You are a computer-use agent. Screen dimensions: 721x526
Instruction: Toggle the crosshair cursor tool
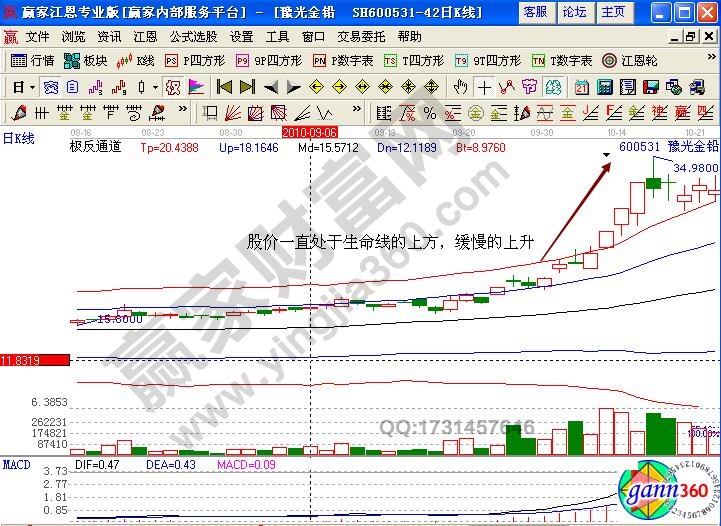click(x=483, y=86)
